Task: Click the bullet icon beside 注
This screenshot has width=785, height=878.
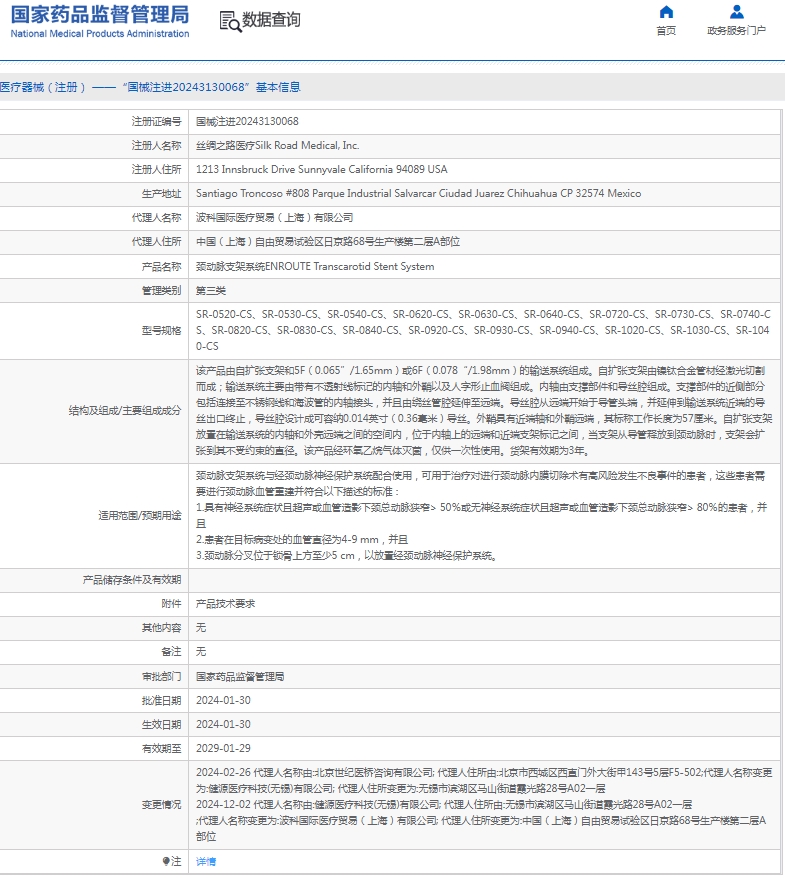Action: click(x=166, y=861)
